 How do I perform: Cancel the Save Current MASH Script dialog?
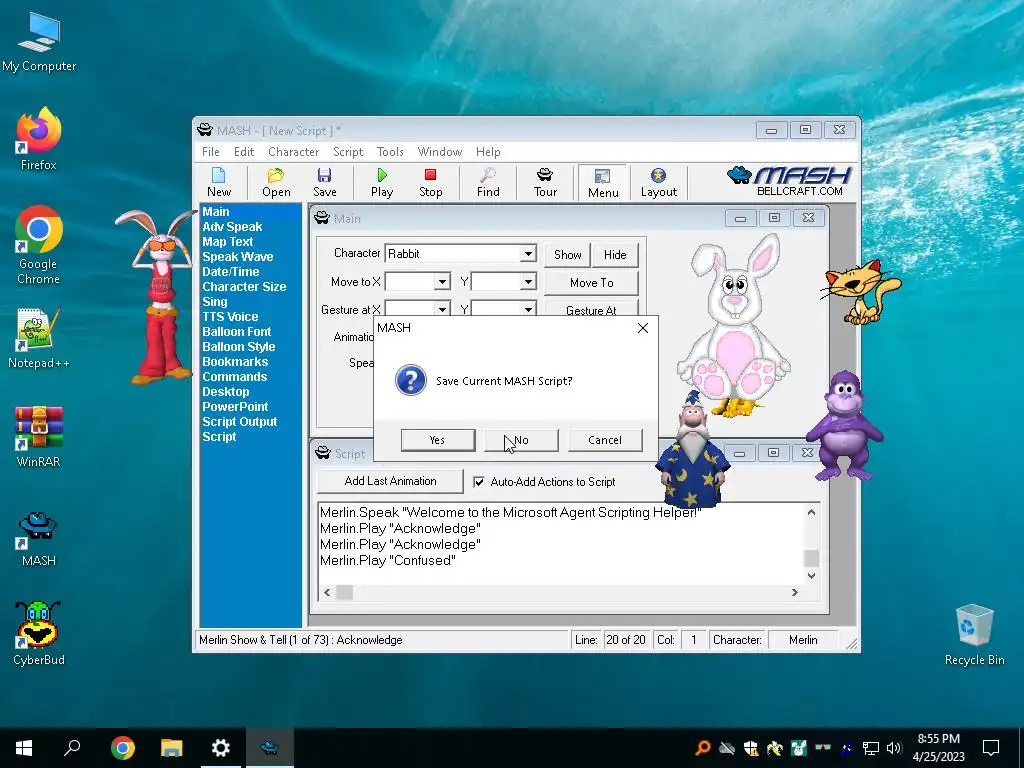[x=605, y=440]
